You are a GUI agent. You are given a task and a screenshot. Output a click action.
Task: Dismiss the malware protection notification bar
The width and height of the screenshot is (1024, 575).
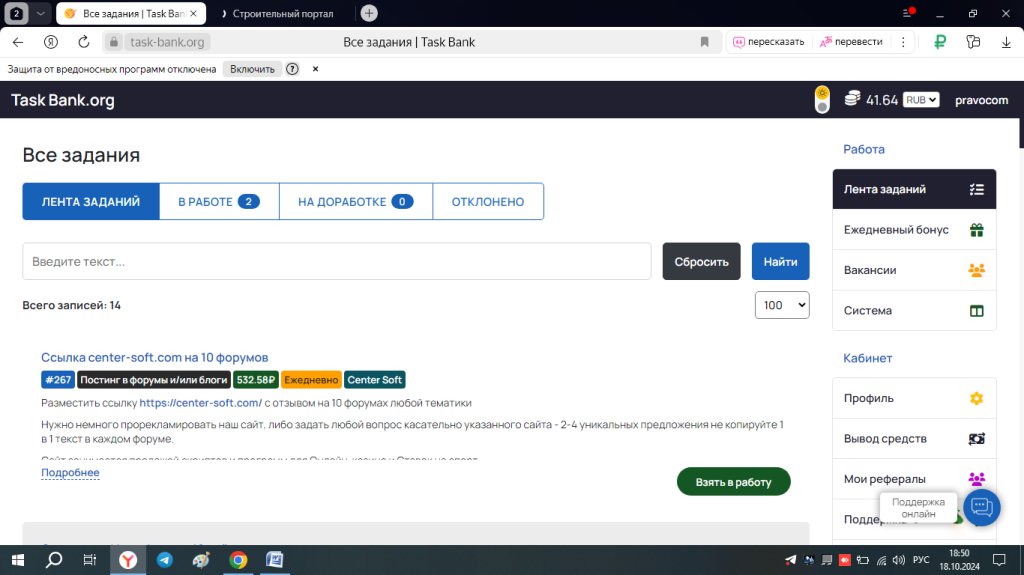315,69
